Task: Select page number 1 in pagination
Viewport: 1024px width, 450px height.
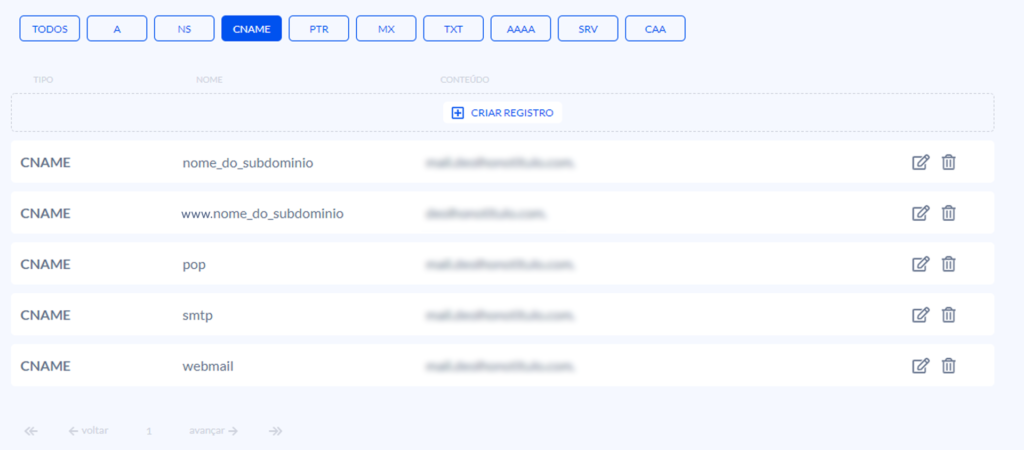Action: 149,431
